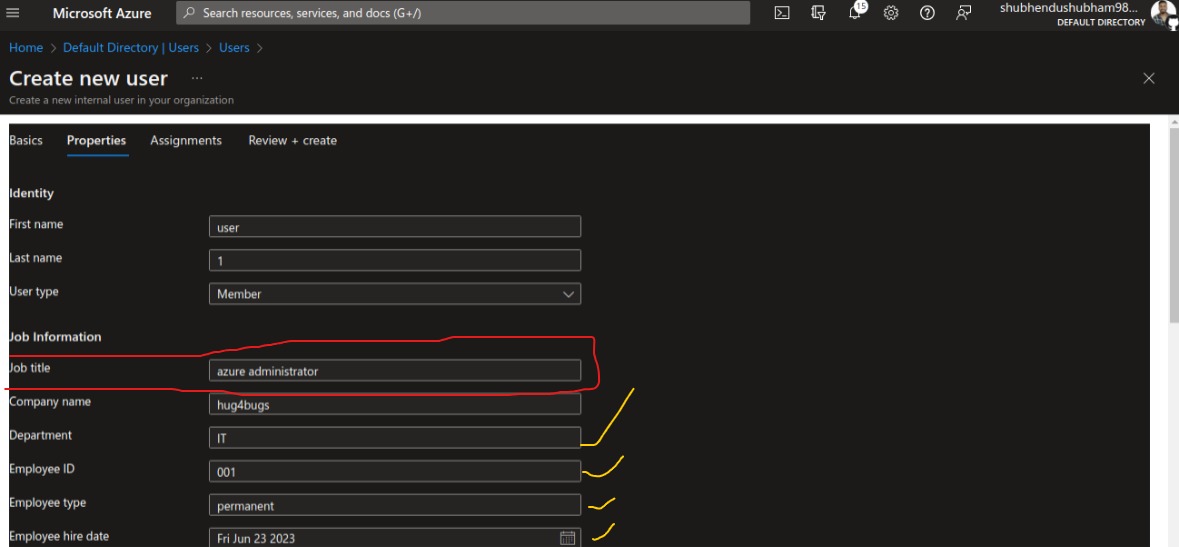Click the DEFAULT DIRECTORY text
The image size is (1179, 547).
coord(1101,23)
